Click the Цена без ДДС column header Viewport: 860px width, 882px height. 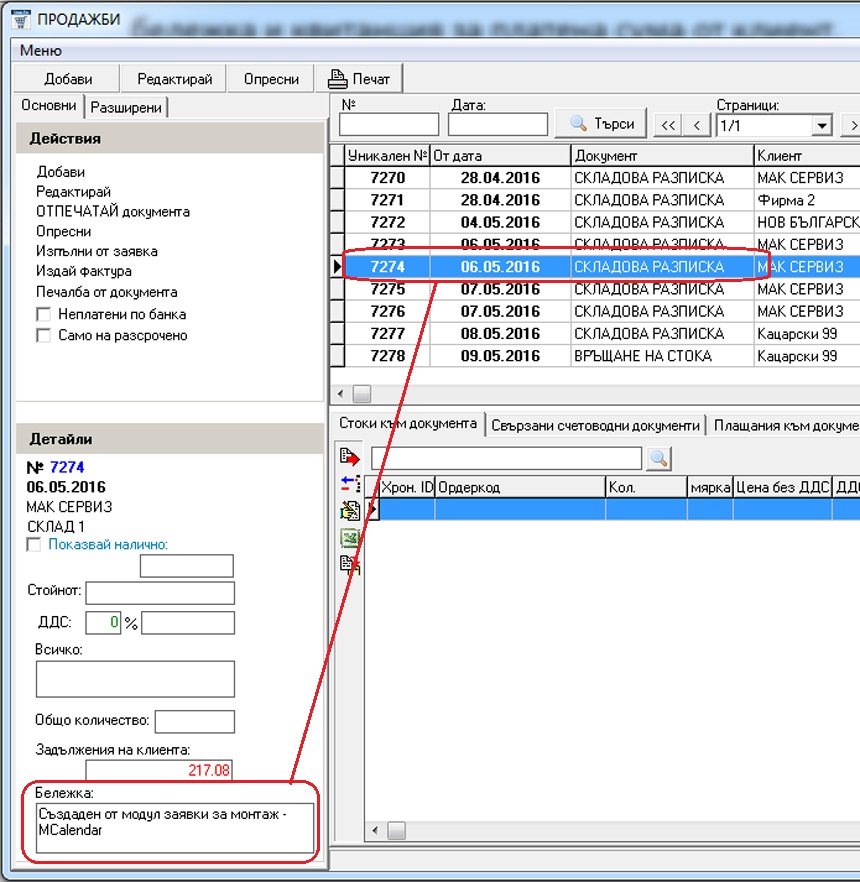(x=782, y=487)
